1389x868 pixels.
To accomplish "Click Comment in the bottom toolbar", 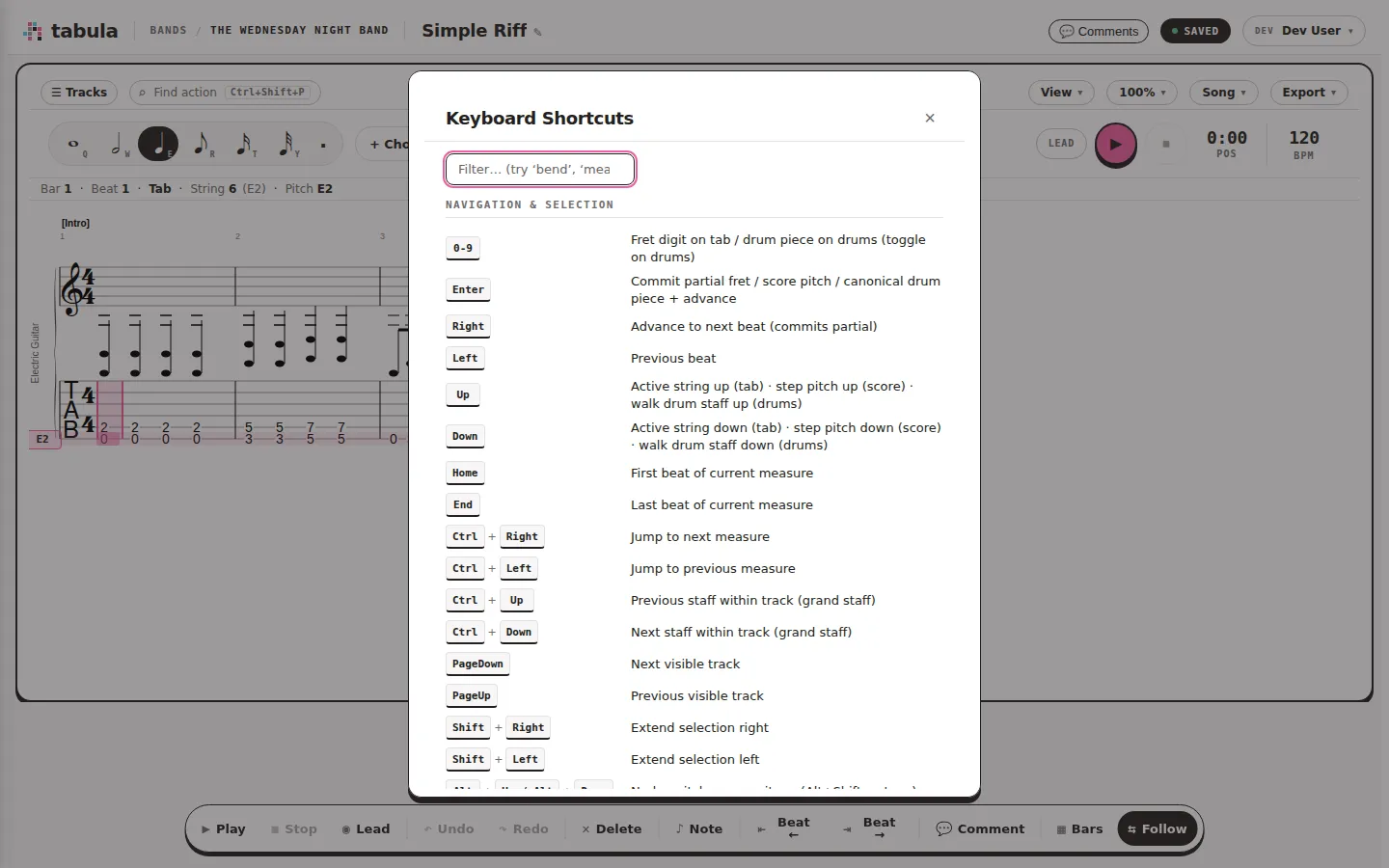I will (x=980, y=829).
